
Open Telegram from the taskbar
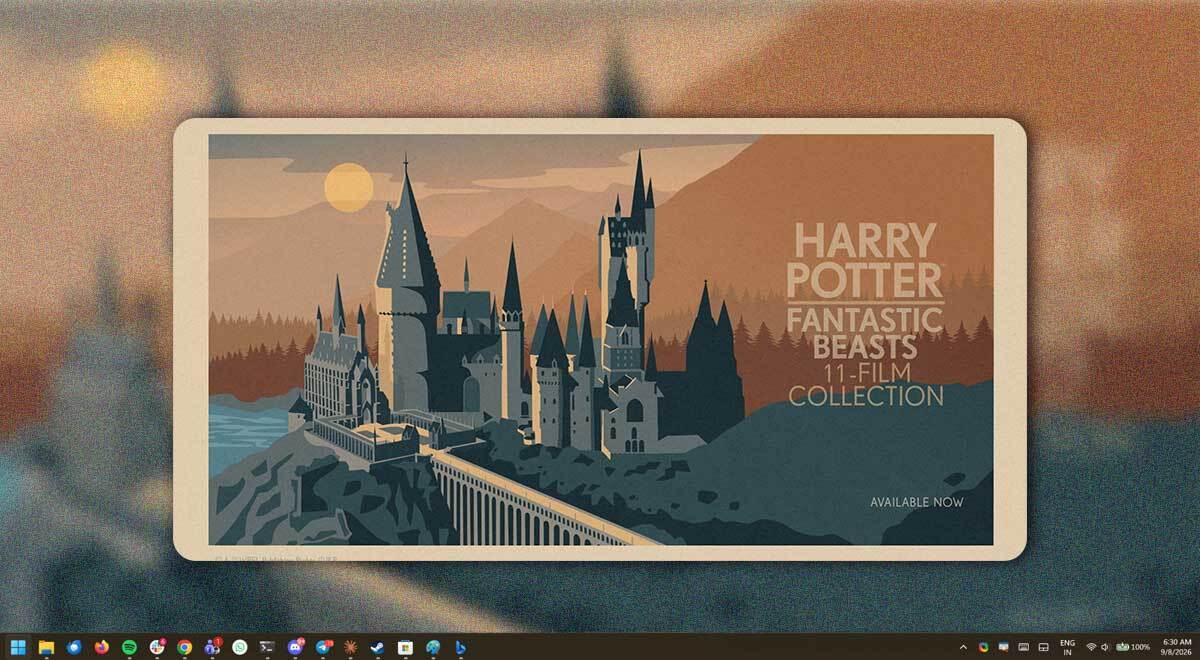point(323,647)
